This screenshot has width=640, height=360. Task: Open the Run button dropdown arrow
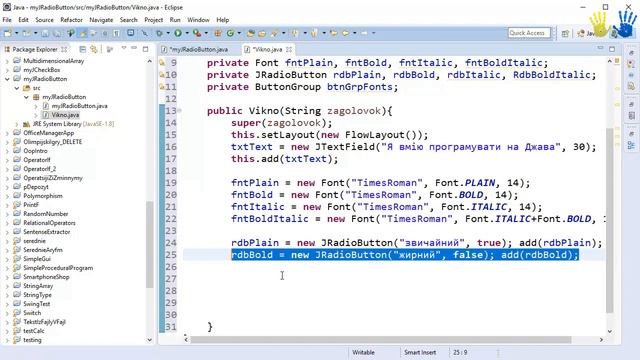[187, 33]
